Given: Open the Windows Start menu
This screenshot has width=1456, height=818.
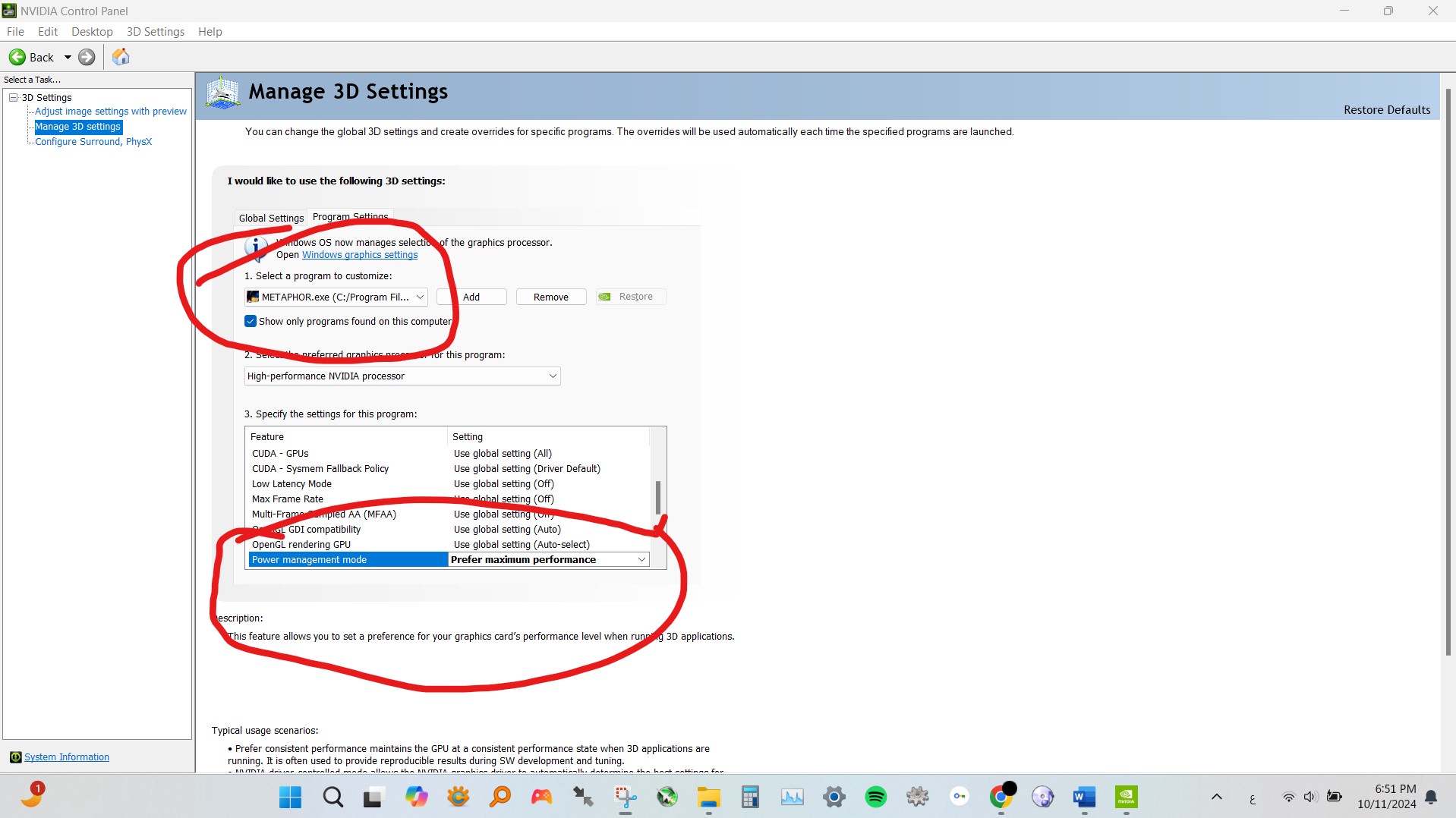Looking at the screenshot, I should 290,798.
